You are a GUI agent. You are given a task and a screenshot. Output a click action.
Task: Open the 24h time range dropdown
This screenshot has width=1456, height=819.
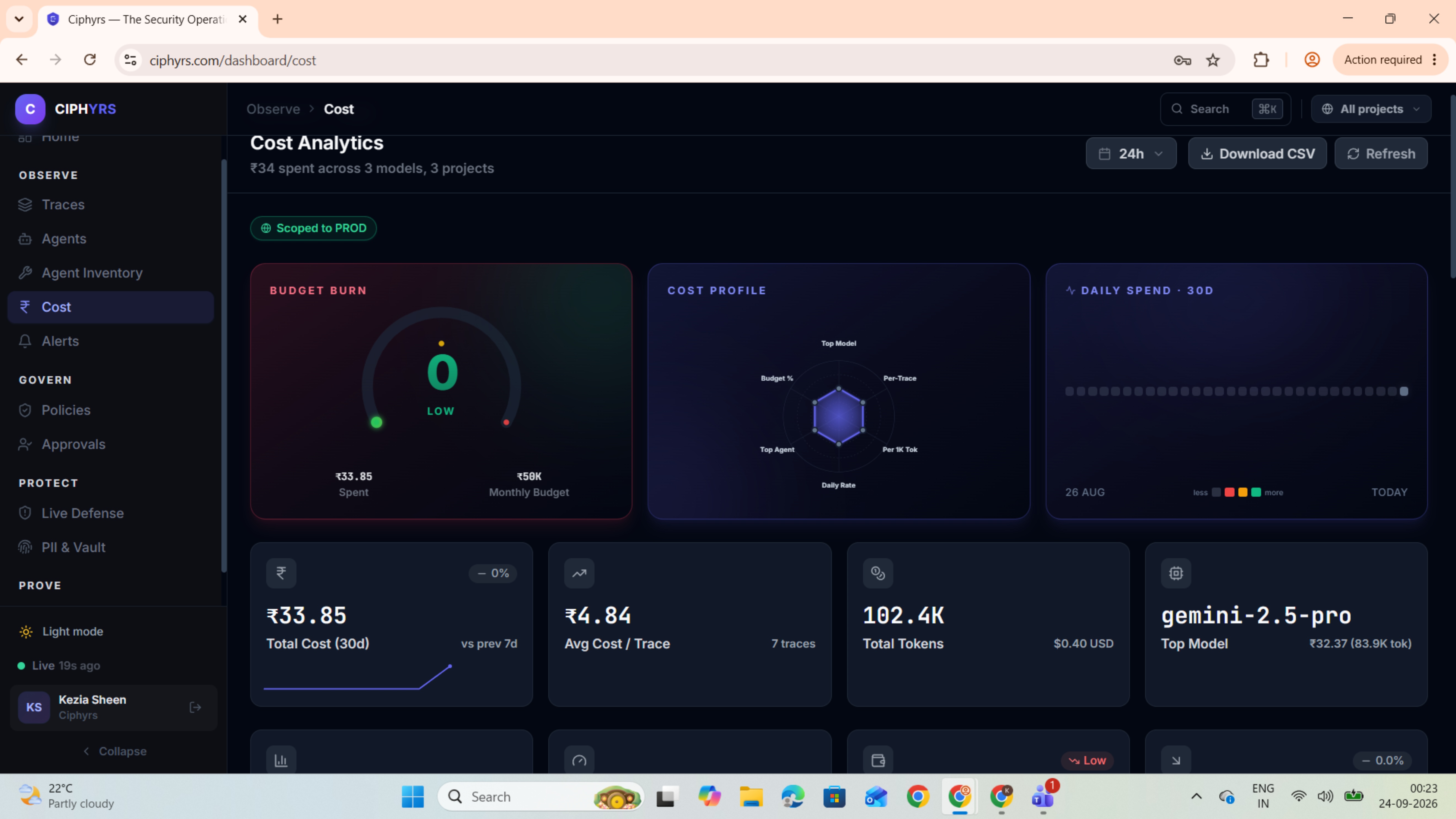point(1131,154)
